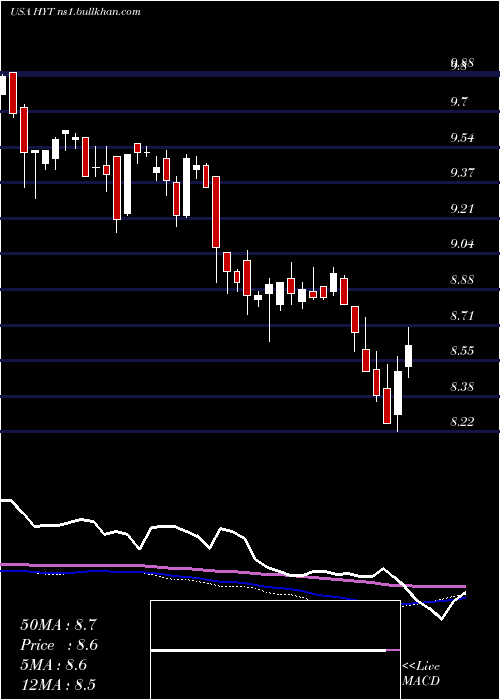This screenshot has height=700, width=500.
Task: Click the Price : 8.6 readout
Action: (59, 645)
